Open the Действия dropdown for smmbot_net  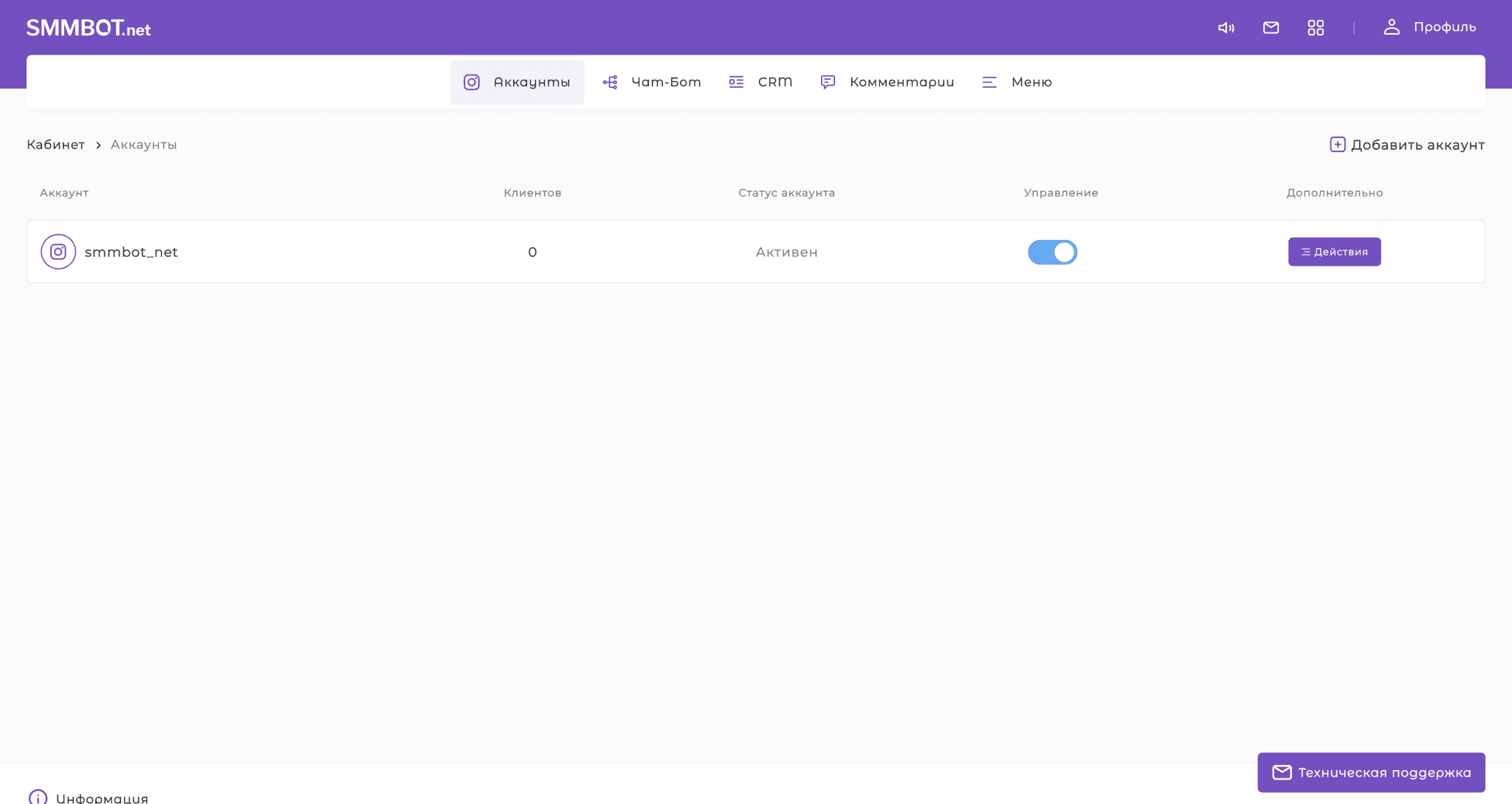1333,251
